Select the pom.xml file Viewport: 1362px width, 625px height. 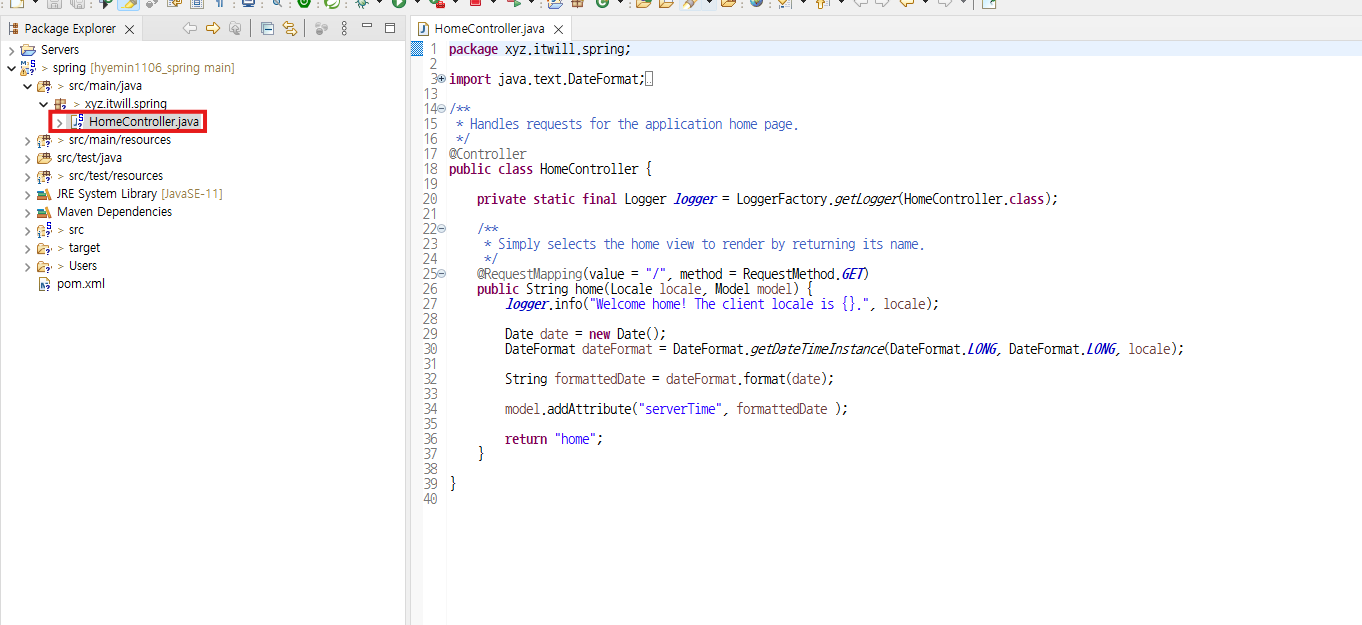[x=80, y=284]
